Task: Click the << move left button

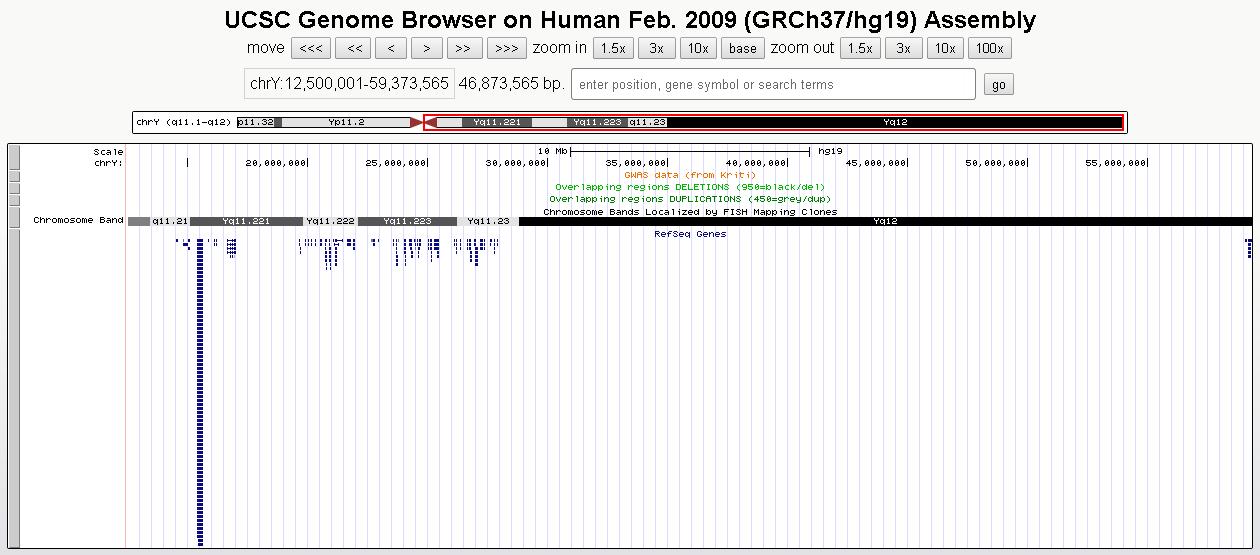Action: 353,48
